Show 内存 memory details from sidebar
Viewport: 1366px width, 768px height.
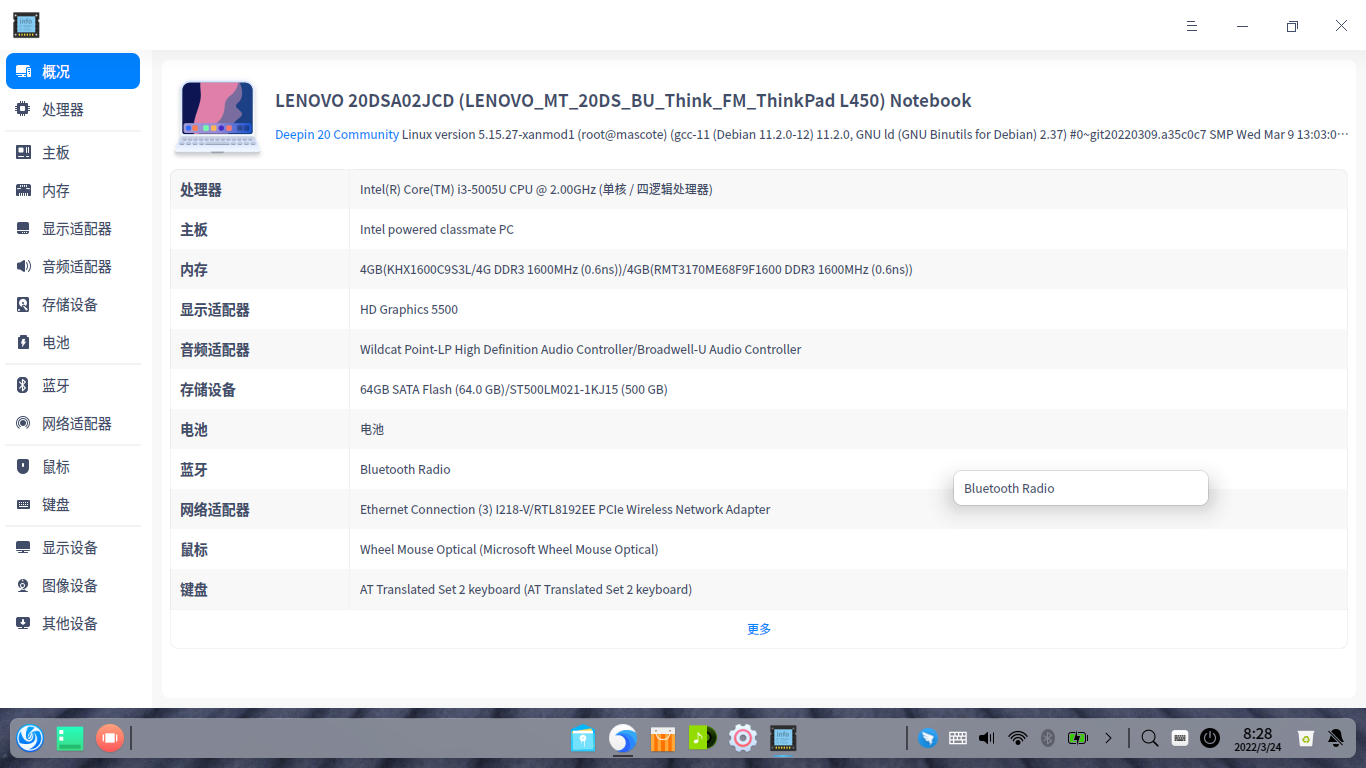(x=73, y=190)
